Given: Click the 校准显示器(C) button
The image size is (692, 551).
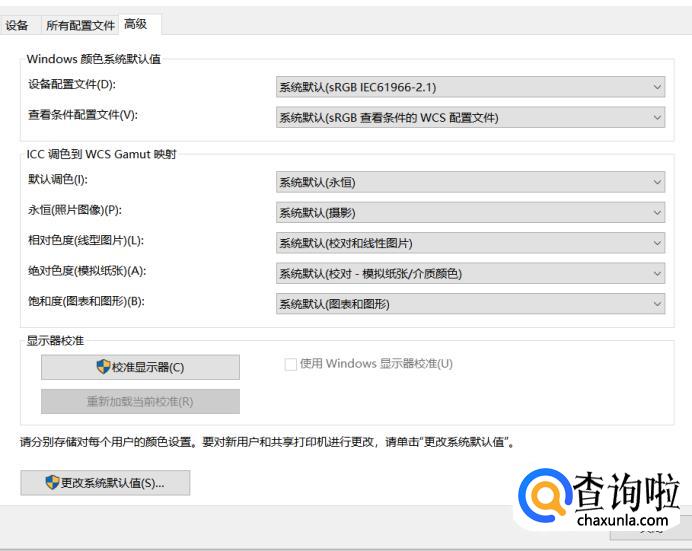Looking at the screenshot, I should click(140, 367).
